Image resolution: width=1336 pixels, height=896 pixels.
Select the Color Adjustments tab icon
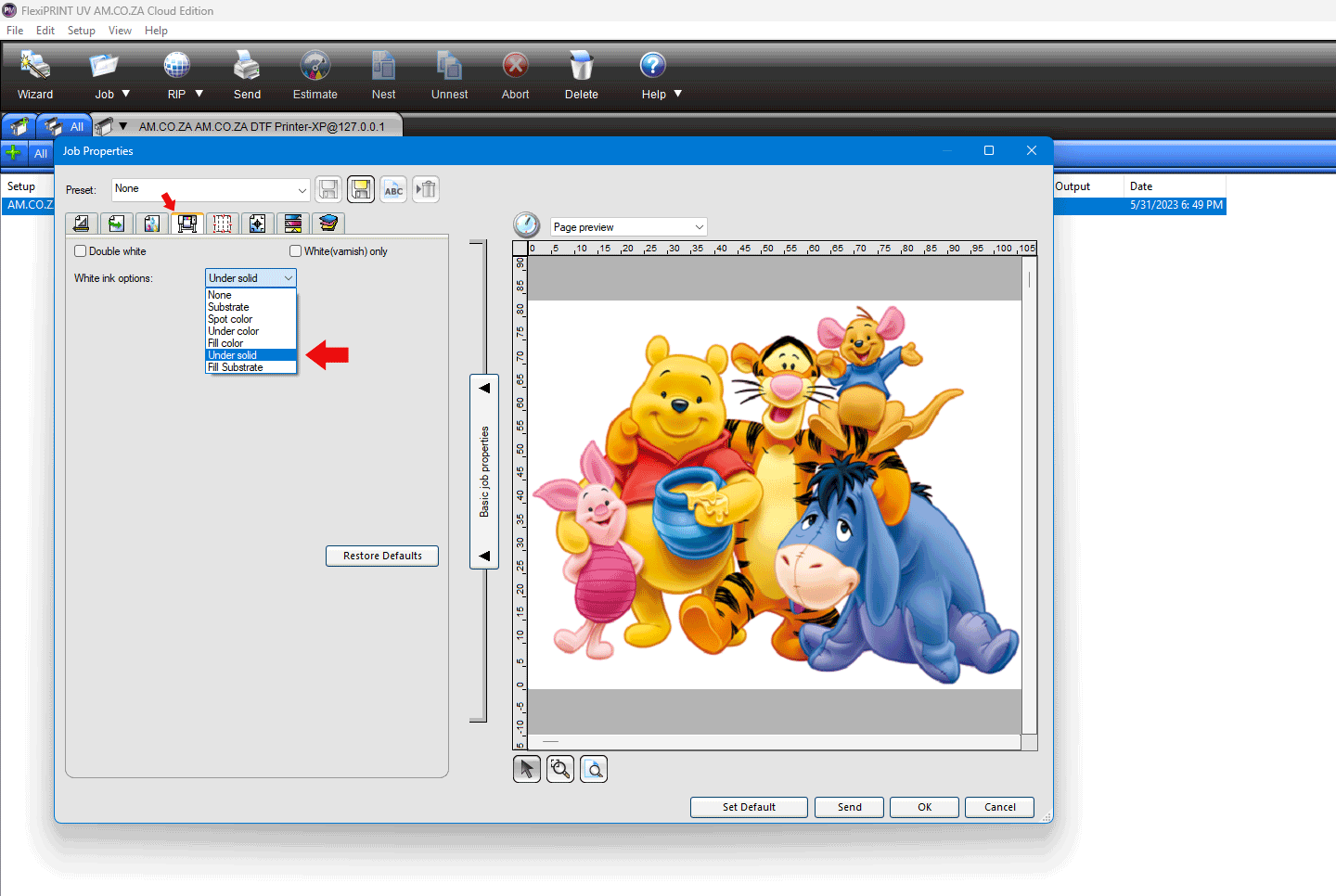[292, 223]
